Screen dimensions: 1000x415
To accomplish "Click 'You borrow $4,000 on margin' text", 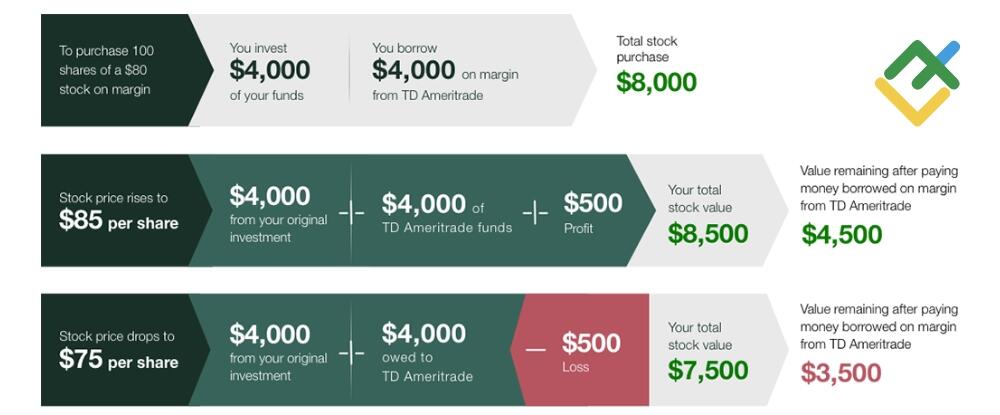I will click(445, 71).
